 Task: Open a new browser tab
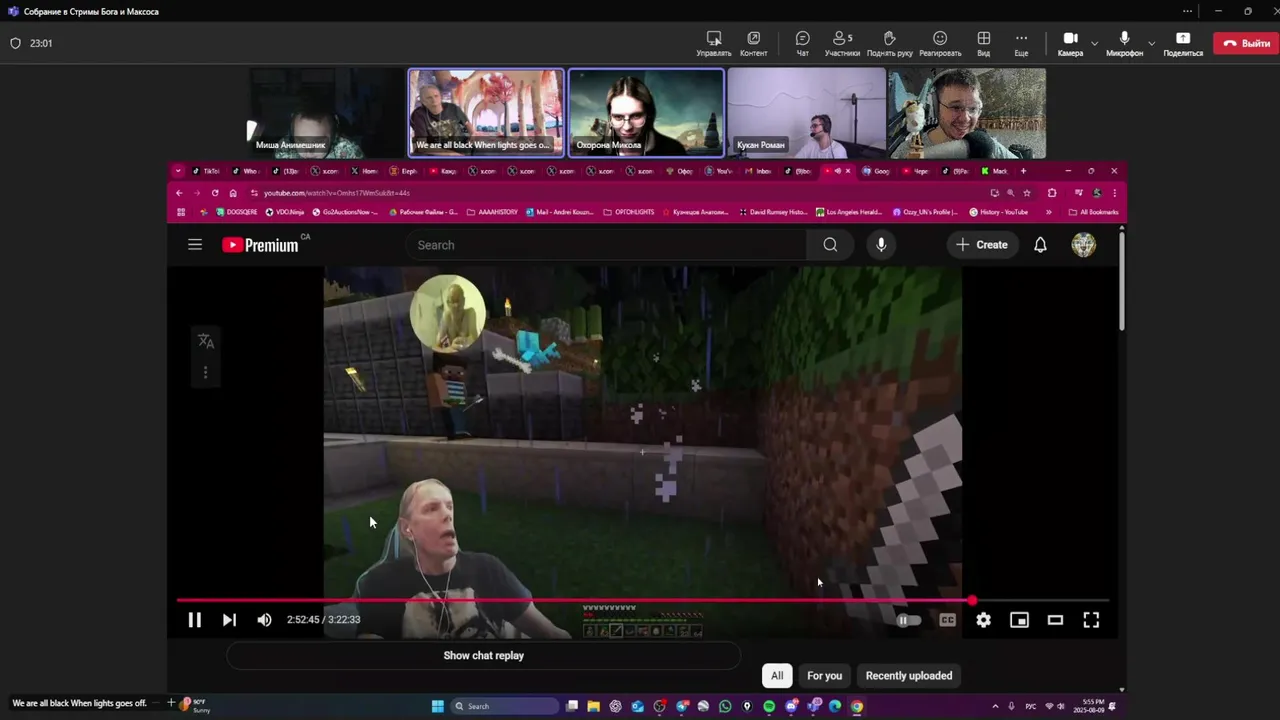(x=1023, y=171)
